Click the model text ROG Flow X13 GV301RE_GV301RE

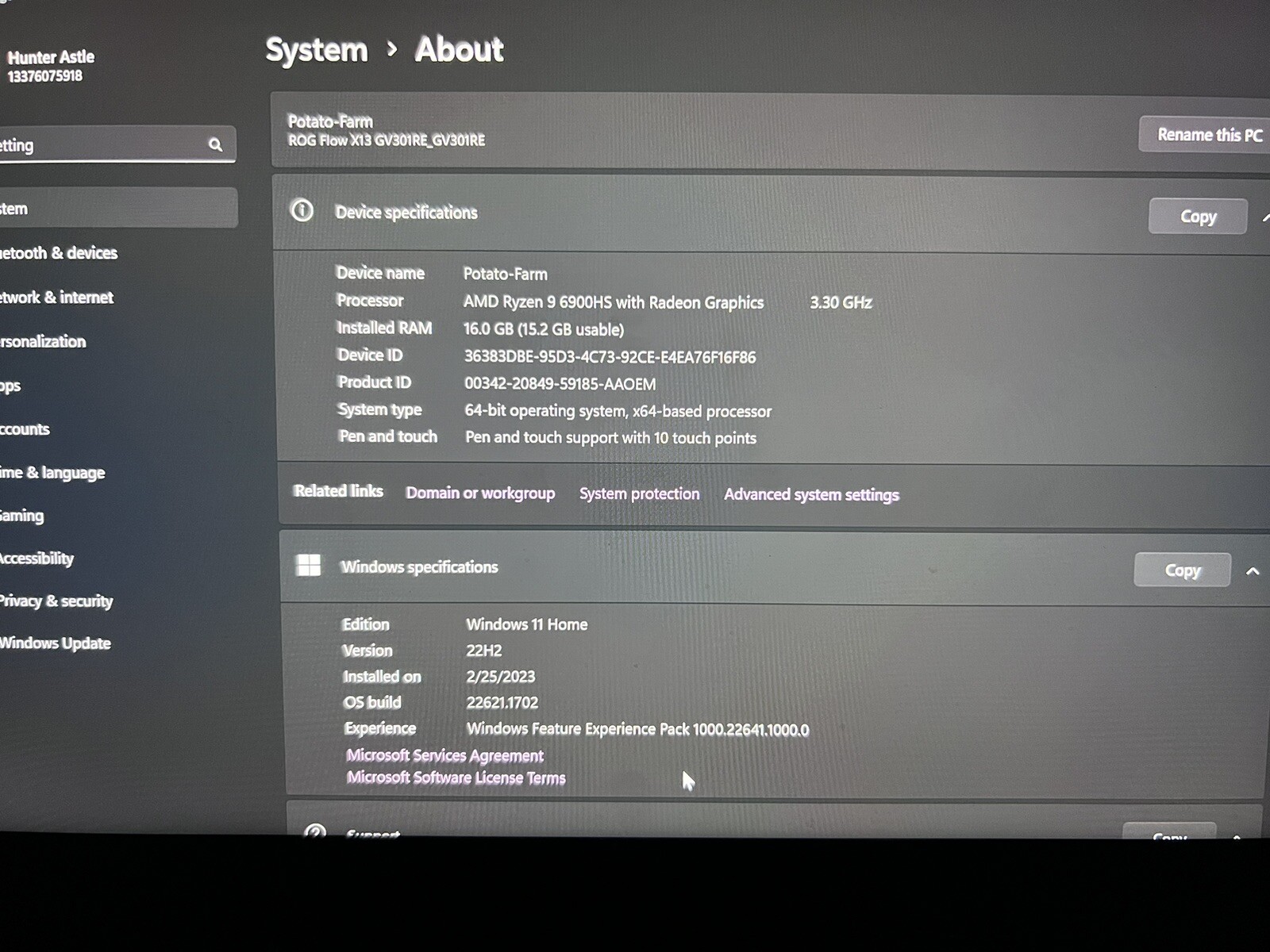[386, 140]
